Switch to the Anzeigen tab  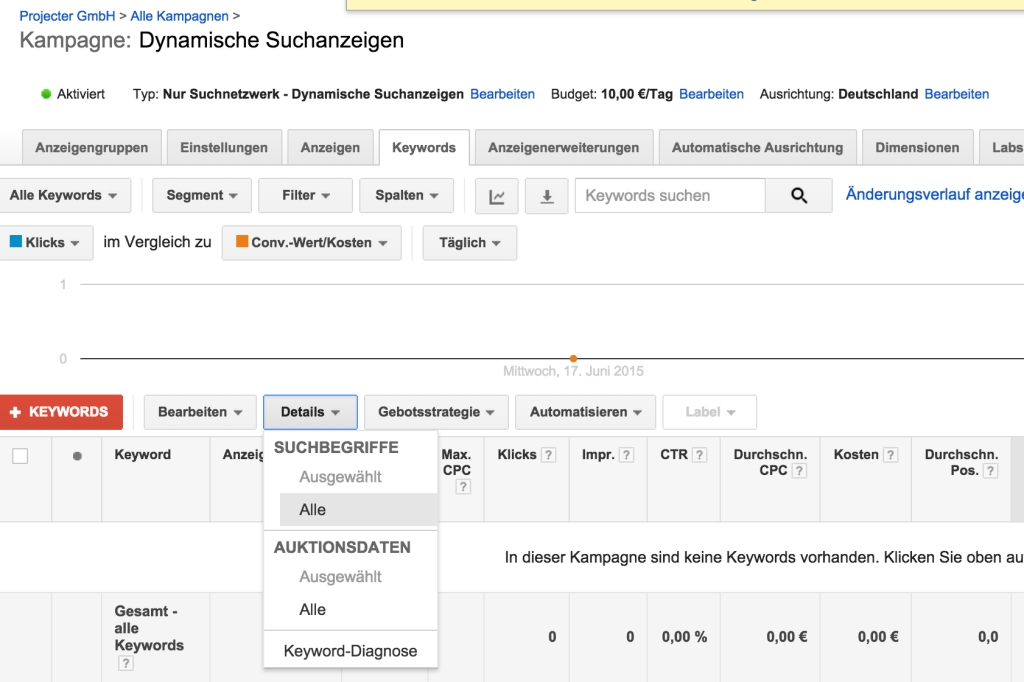[x=330, y=148]
